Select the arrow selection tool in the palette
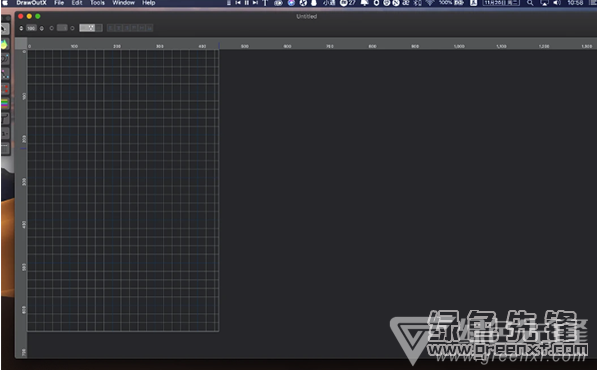This screenshot has height=370, width=597. coord(5,29)
